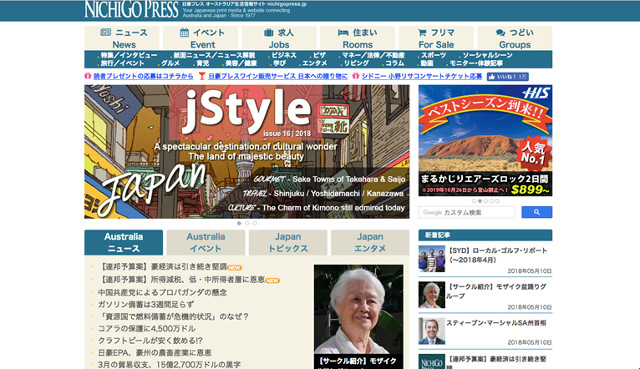Image resolution: width=640 pixels, height=369 pixels.
Task: Click the 新聞ニュース/ニュース解説 subnav link
Action: point(214,55)
